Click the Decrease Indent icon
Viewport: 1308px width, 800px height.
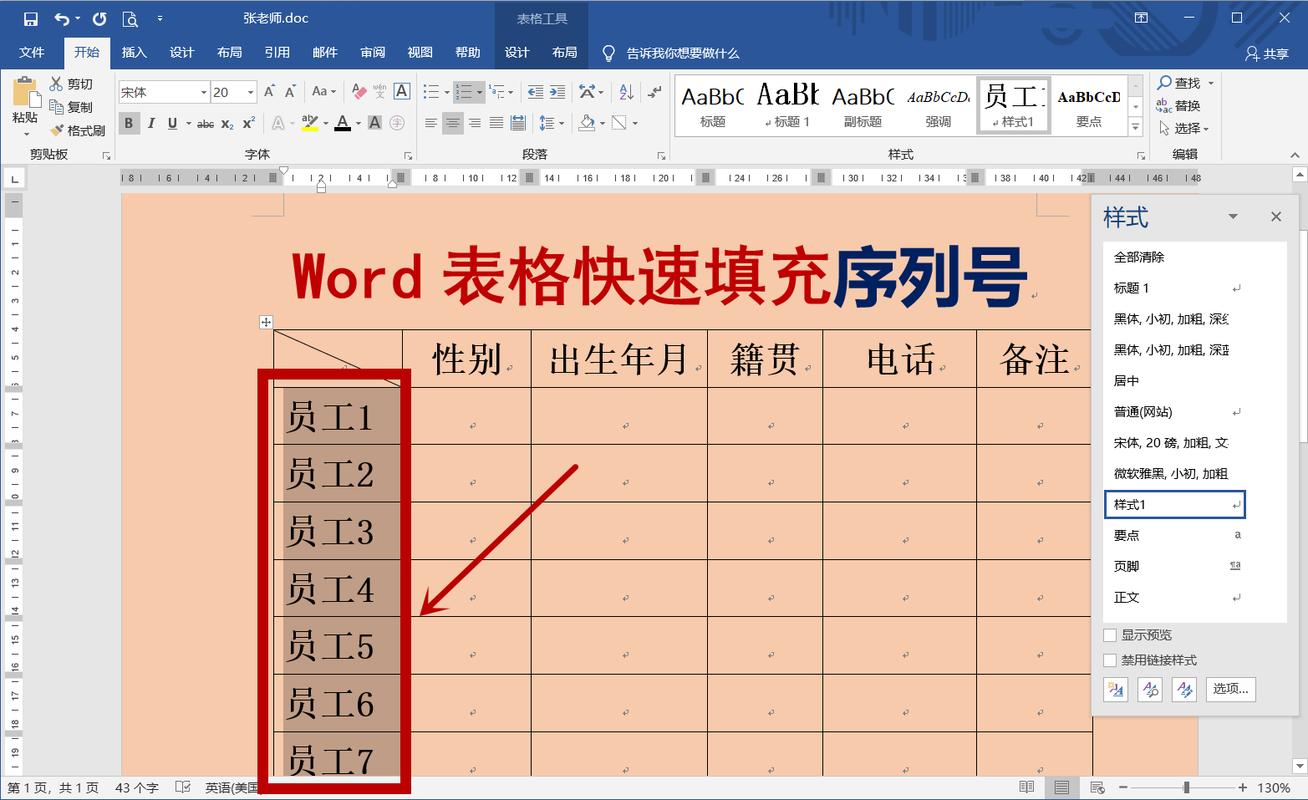pos(535,92)
